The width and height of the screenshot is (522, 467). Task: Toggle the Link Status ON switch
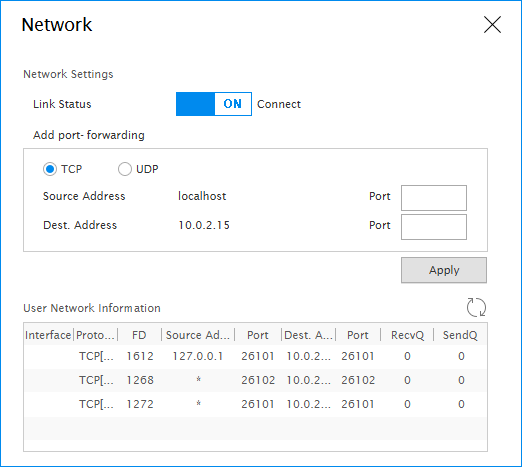214,104
